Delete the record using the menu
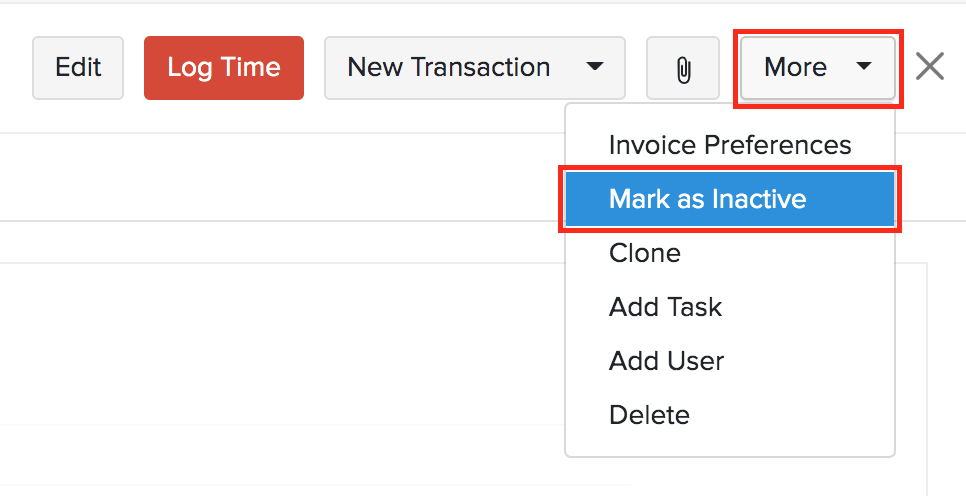Image resolution: width=966 pixels, height=496 pixels. tap(649, 414)
